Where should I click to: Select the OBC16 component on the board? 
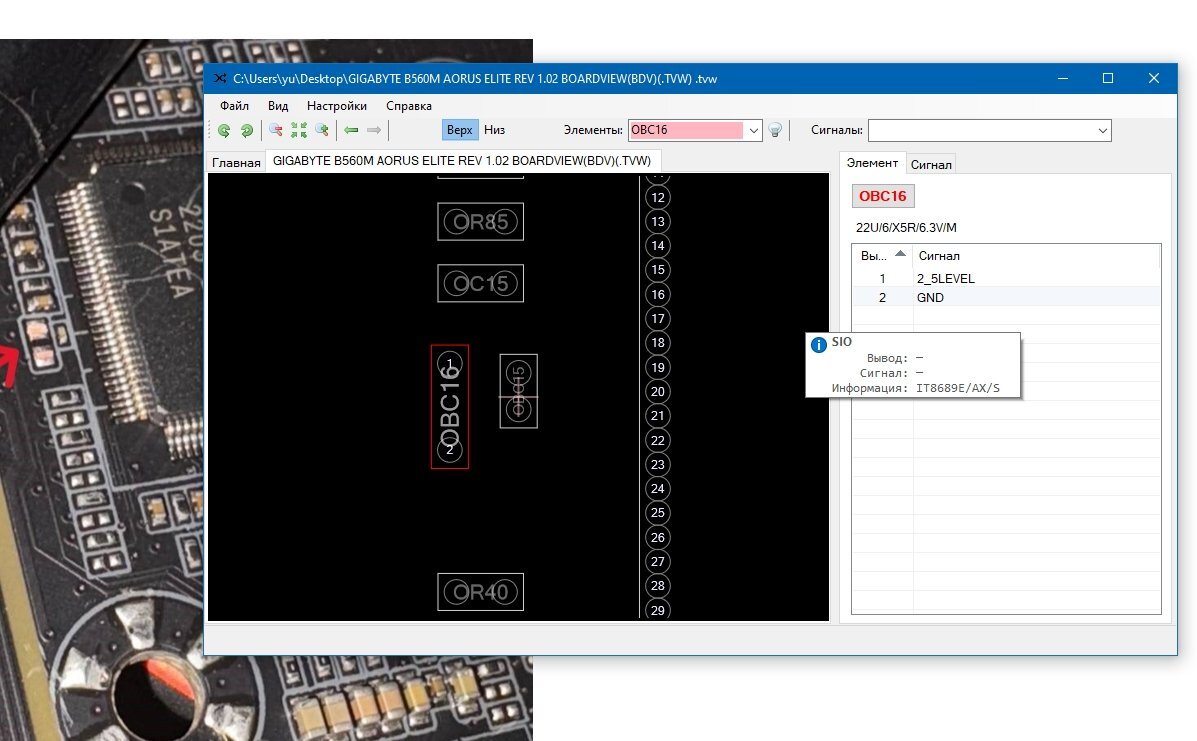pyautogui.click(x=450, y=407)
